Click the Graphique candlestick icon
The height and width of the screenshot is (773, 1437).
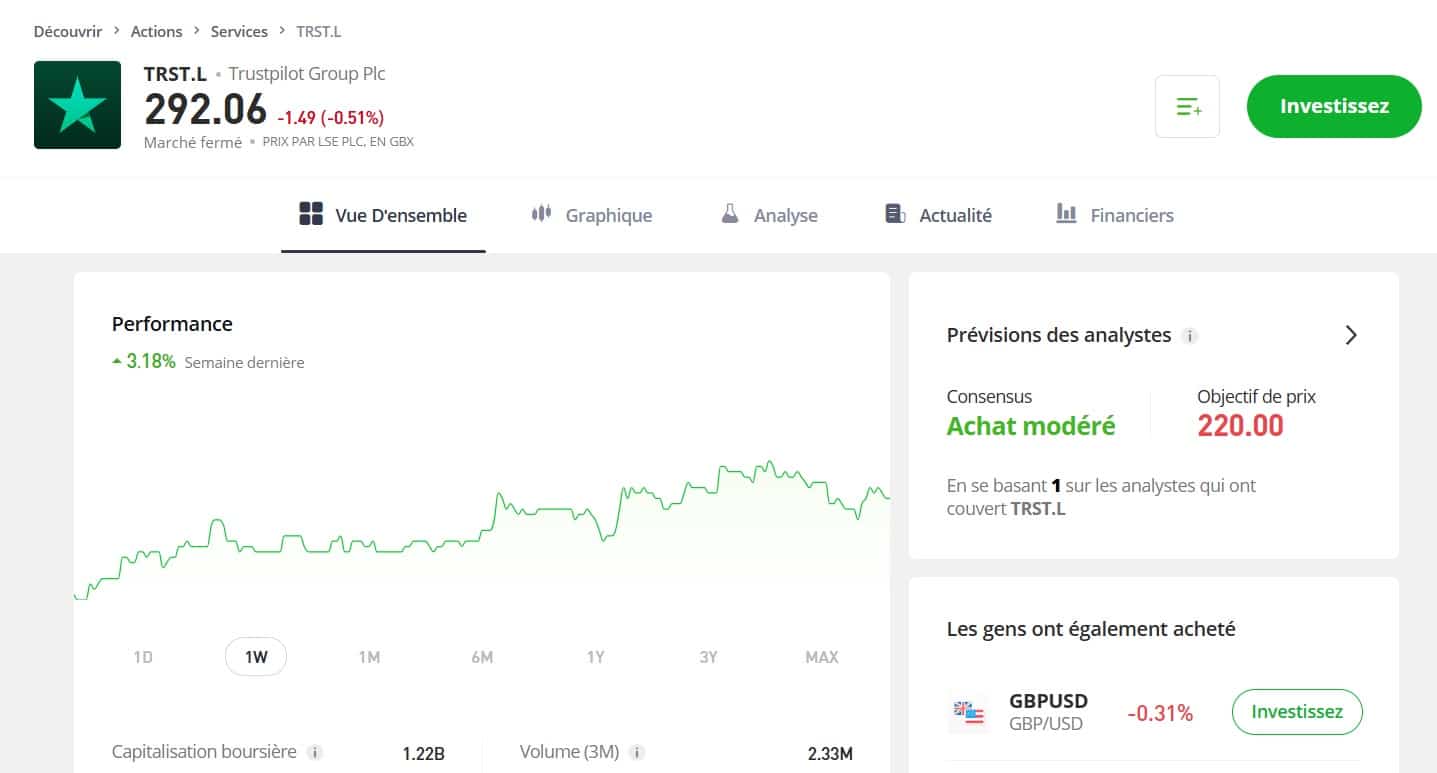coord(541,213)
